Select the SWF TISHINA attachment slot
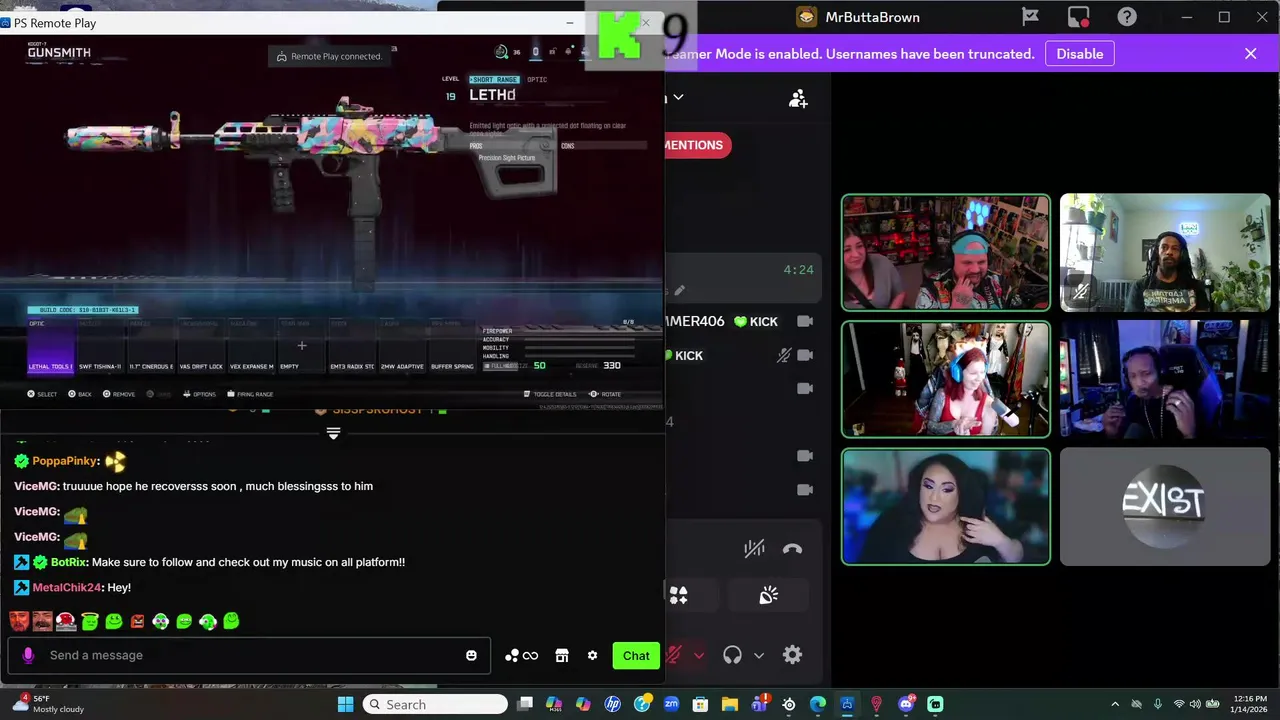The image size is (1280, 720). coord(100,347)
